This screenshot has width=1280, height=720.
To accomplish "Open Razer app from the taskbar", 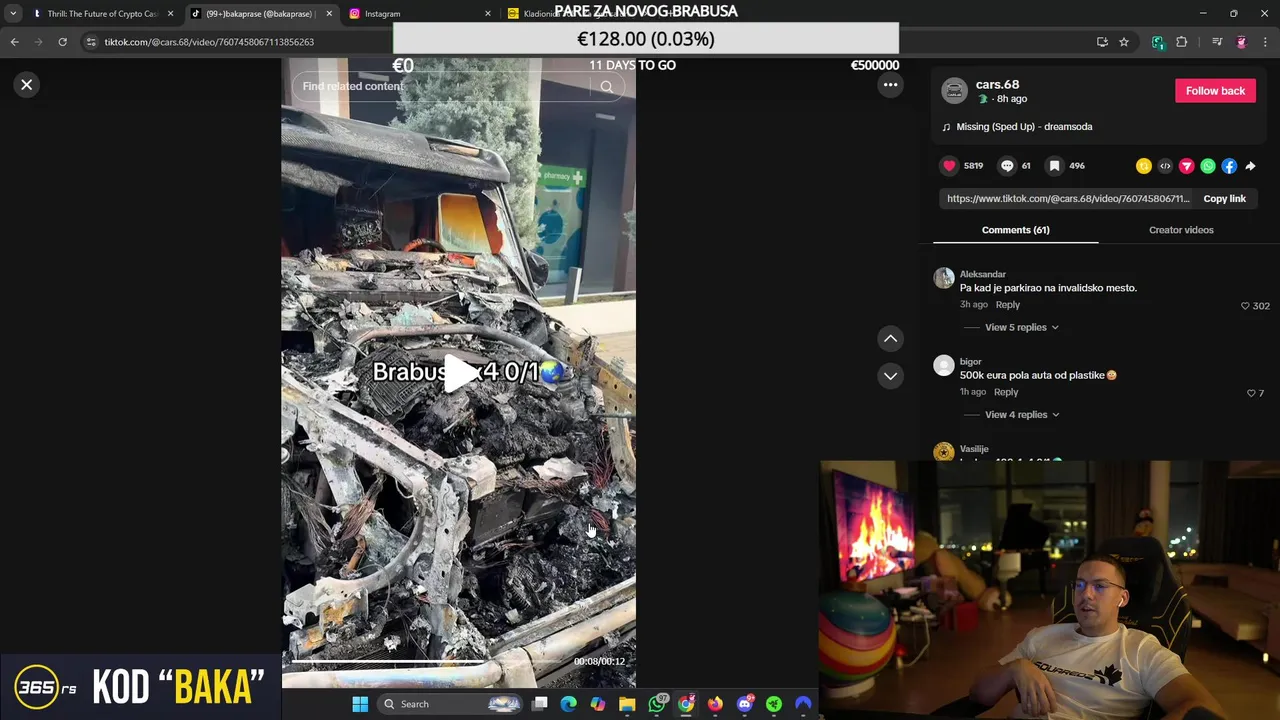I will coord(773,704).
